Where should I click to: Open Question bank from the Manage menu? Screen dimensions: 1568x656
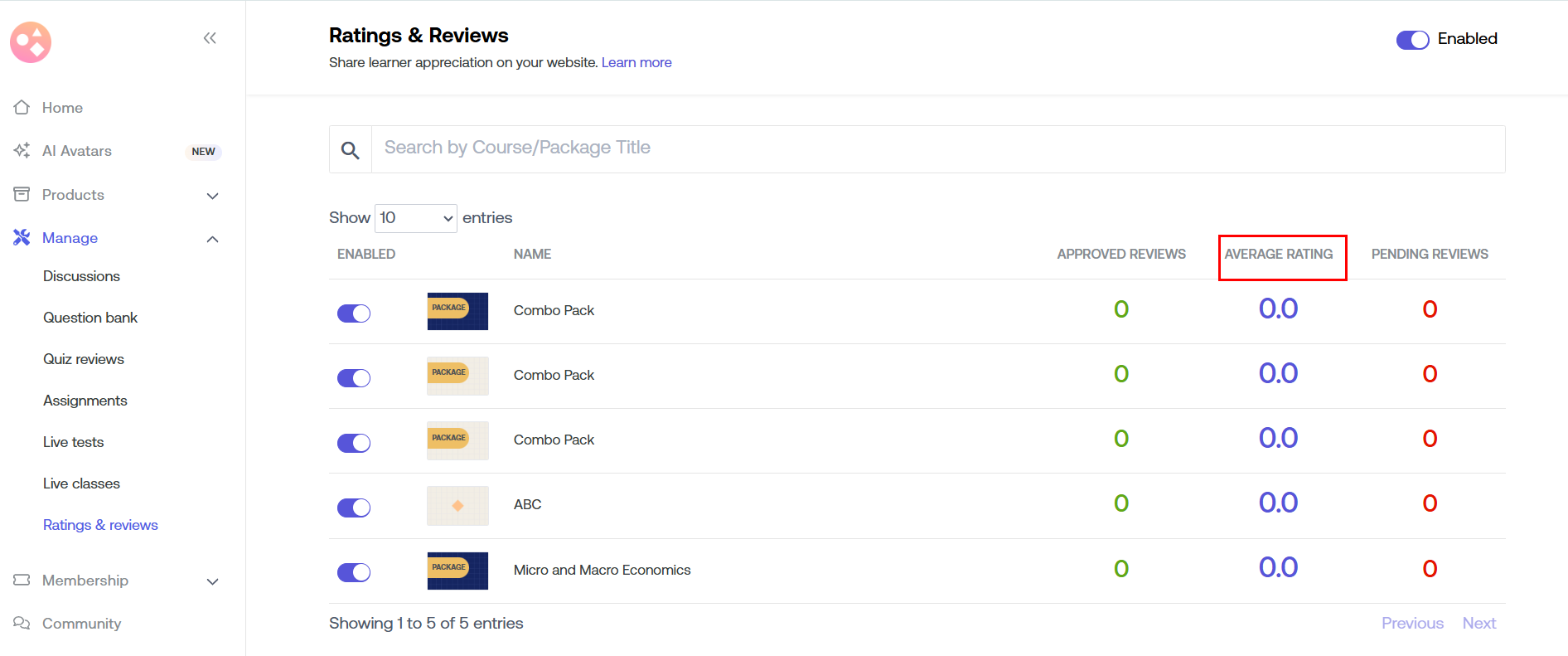pyautogui.click(x=90, y=318)
